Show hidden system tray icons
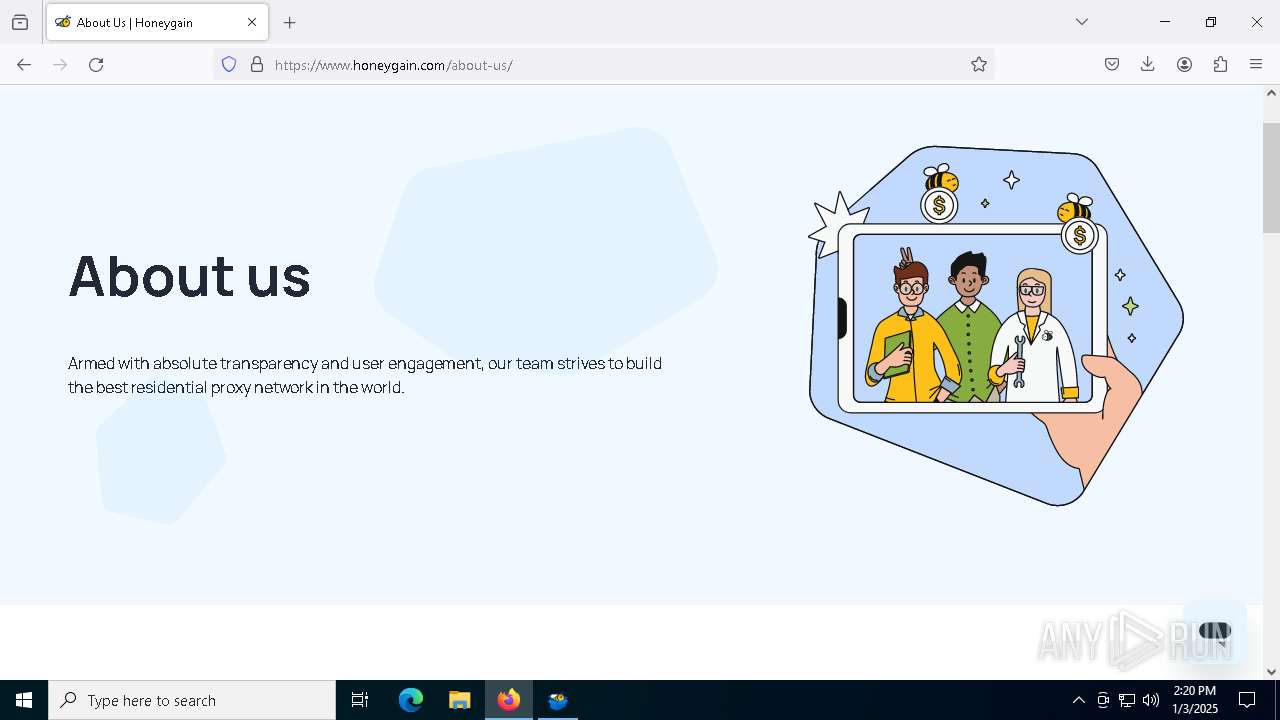Viewport: 1280px width, 720px height. tap(1078, 700)
